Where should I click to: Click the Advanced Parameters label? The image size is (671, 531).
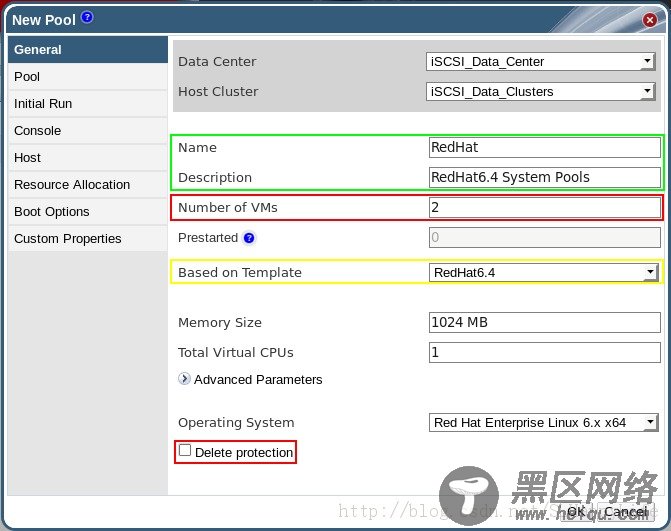[x=258, y=380]
